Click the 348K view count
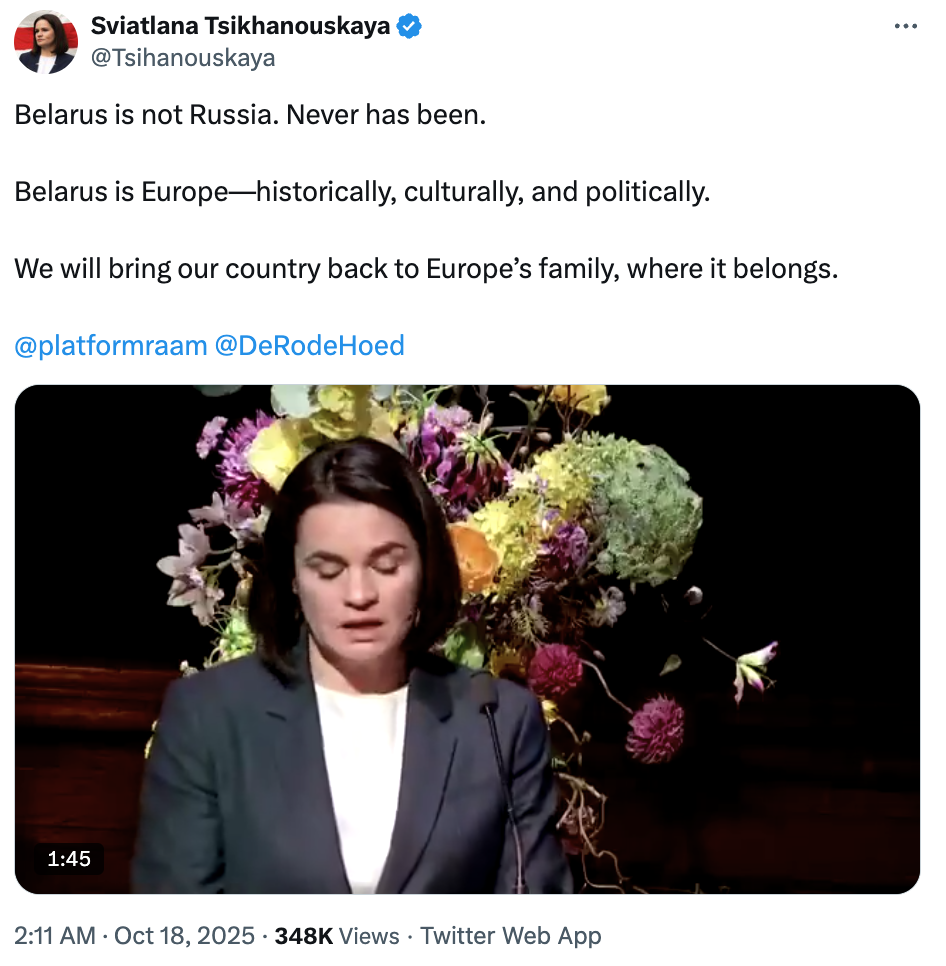The image size is (946, 966). tap(303, 936)
